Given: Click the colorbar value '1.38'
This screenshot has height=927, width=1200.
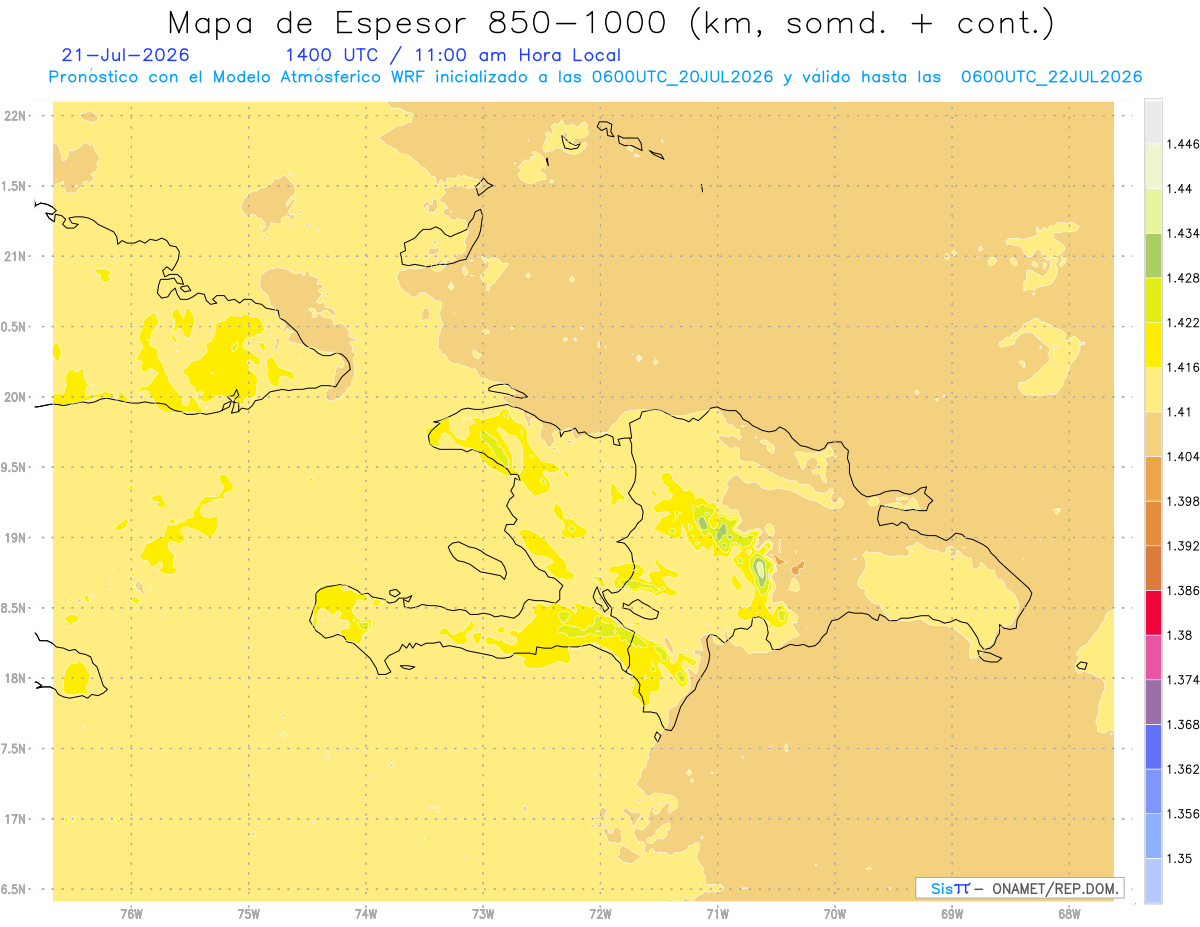Looking at the screenshot, I should tap(1181, 635).
